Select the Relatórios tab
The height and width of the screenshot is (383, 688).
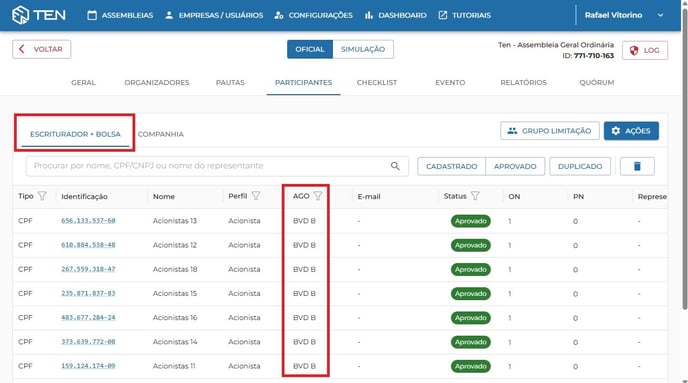click(523, 82)
